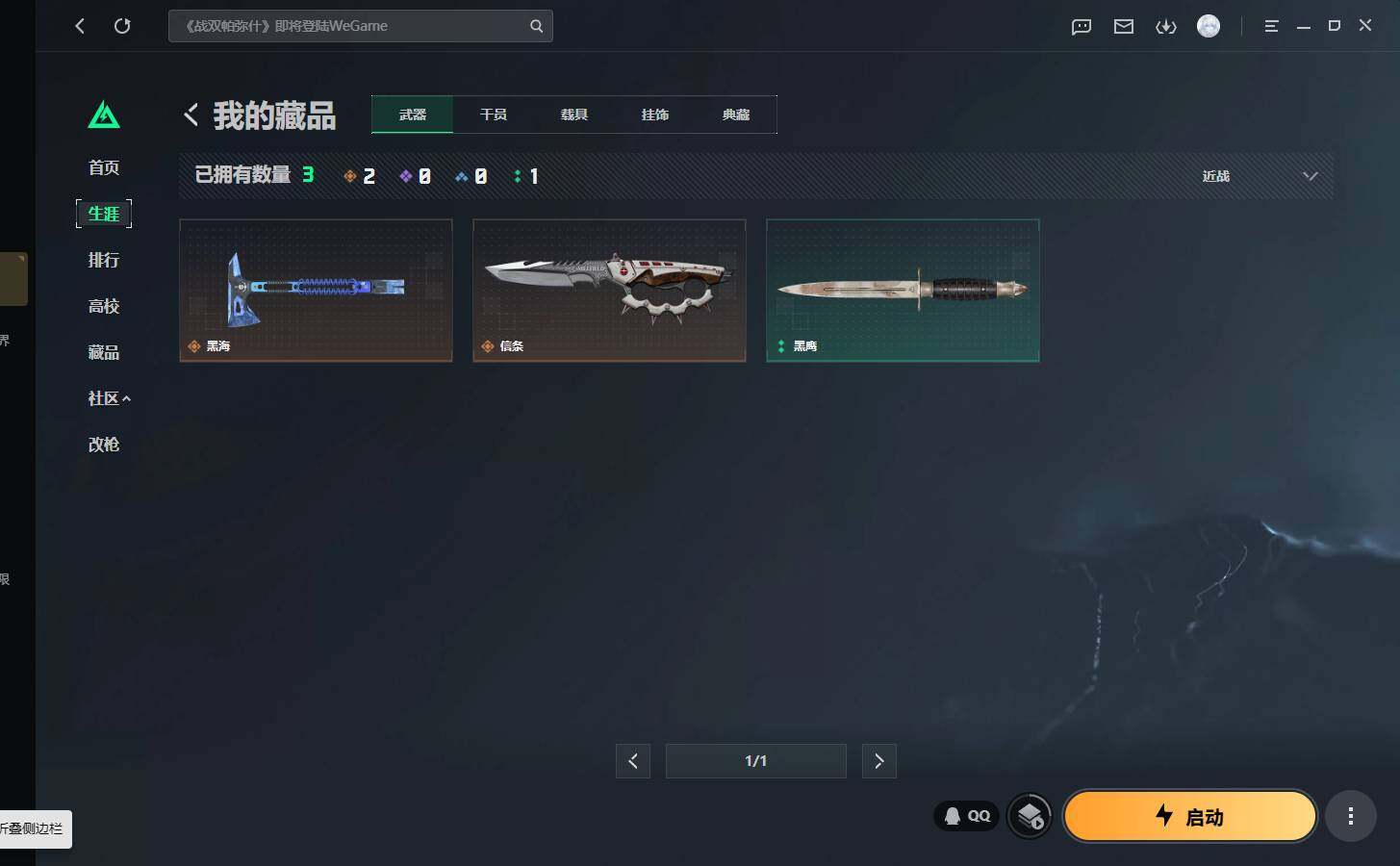
Task: Open 藏品 in the sidebar
Action: pyautogui.click(x=104, y=352)
